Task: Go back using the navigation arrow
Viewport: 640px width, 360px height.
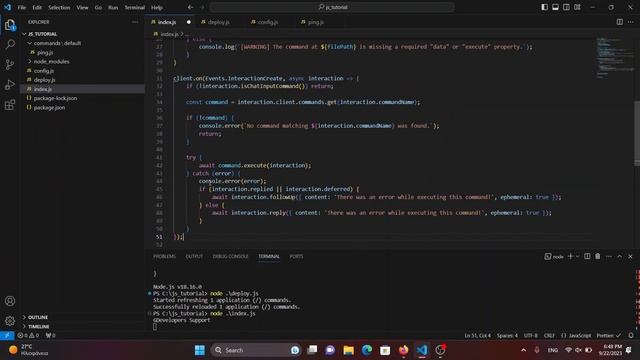Action: [x=190, y=7]
